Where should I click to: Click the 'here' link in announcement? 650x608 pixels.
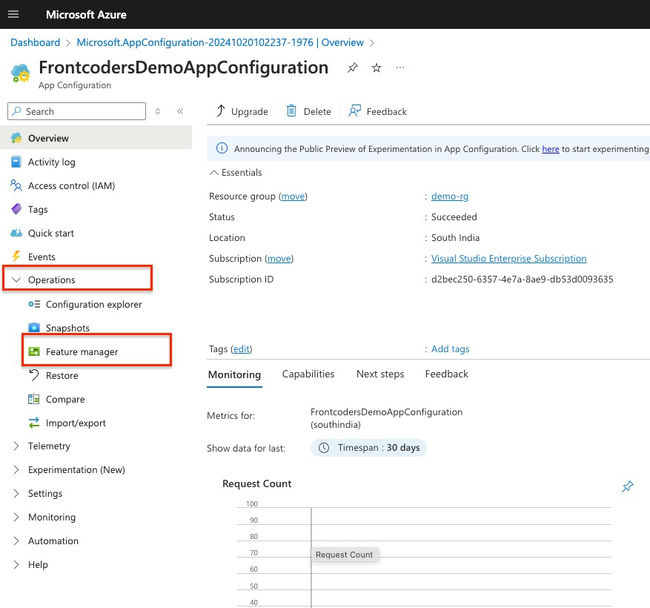tap(551, 149)
